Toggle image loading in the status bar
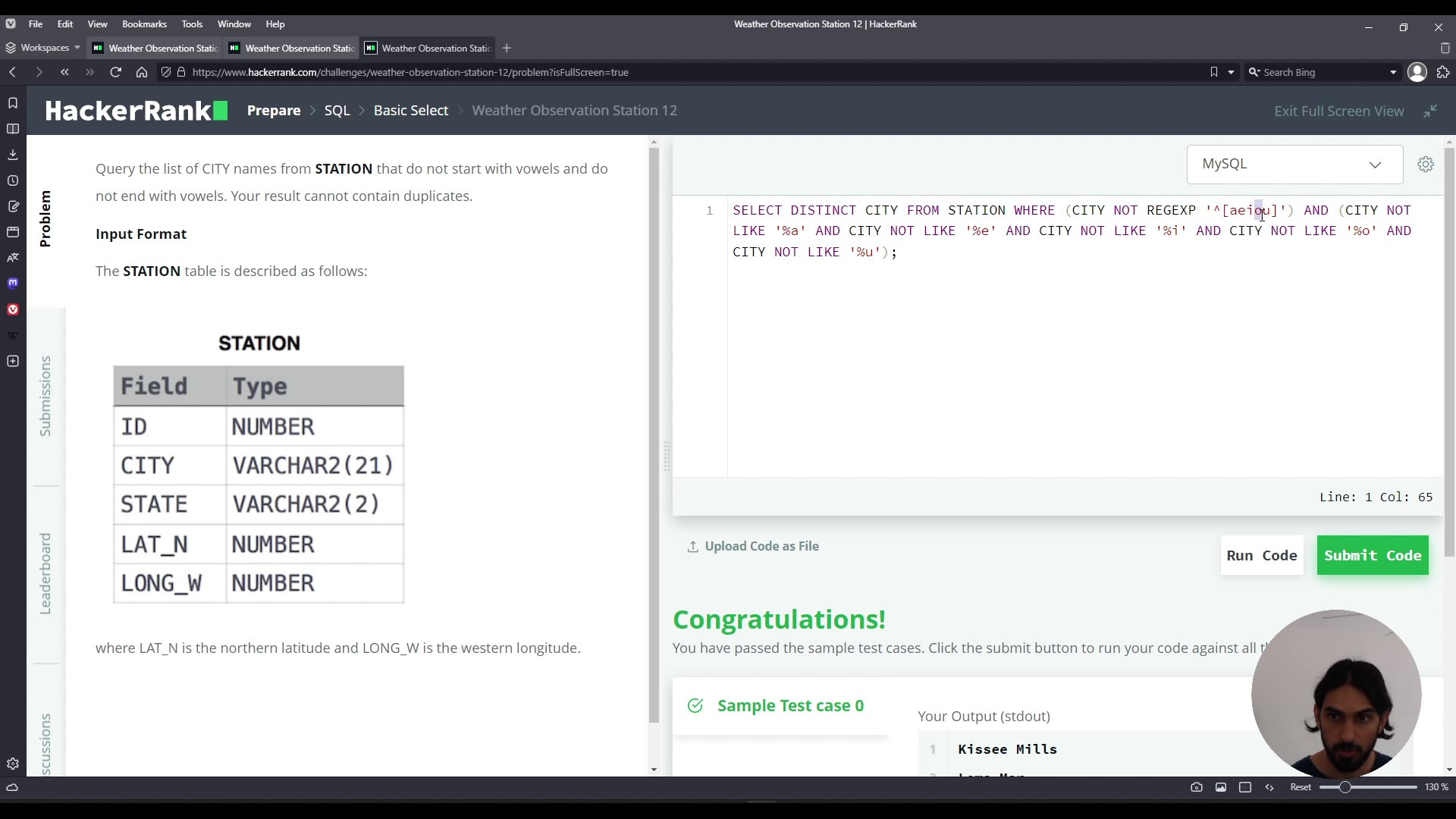 click(1221, 788)
